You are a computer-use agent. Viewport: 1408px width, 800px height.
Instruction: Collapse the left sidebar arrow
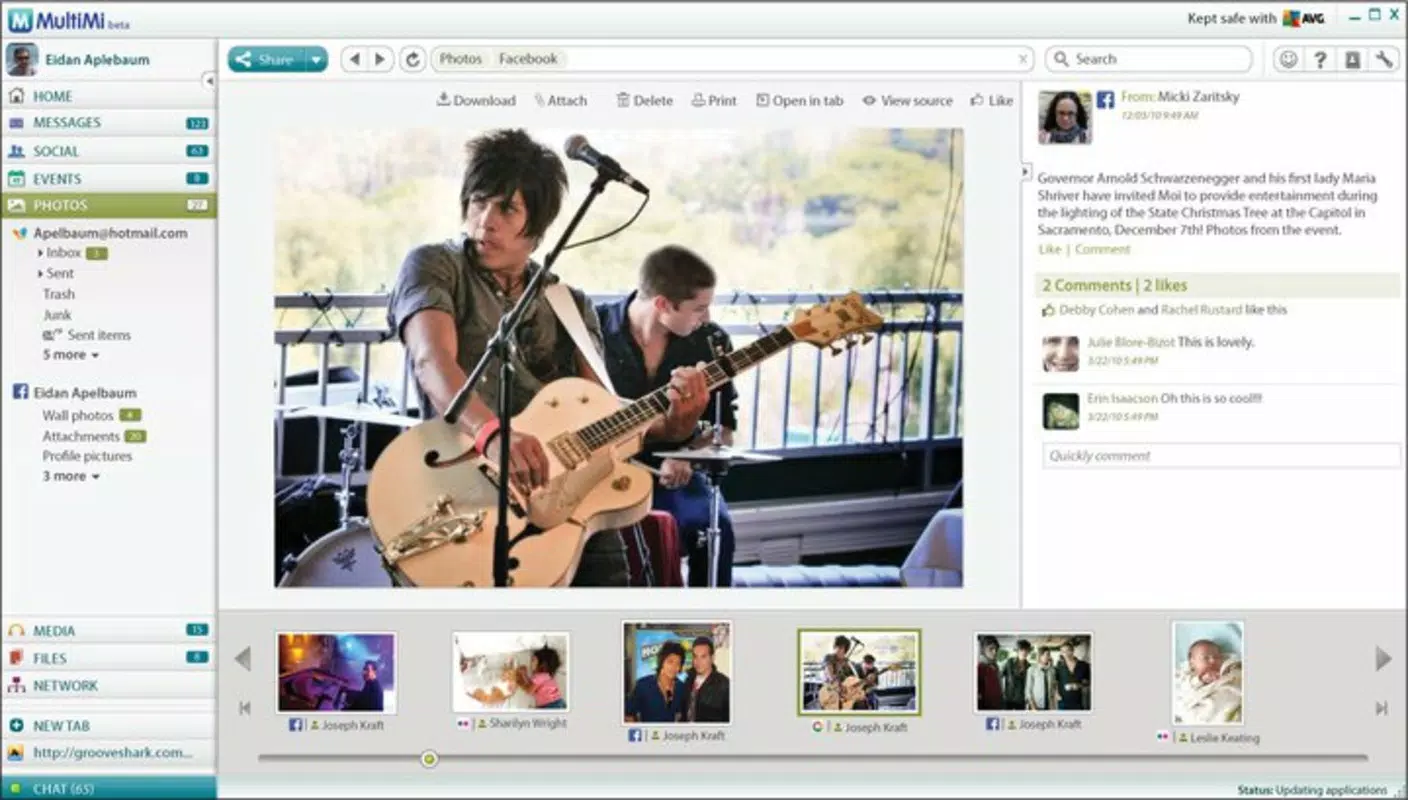[x=209, y=81]
